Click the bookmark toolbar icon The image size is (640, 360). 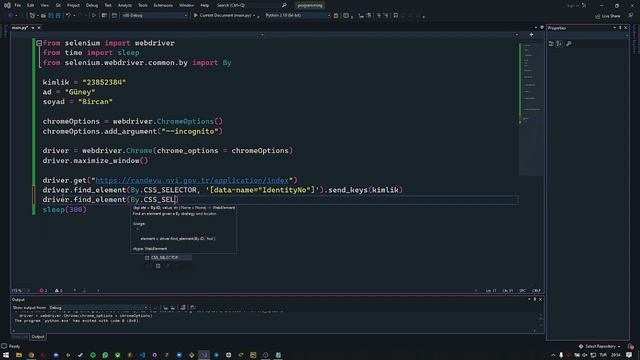[x=396, y=16]
